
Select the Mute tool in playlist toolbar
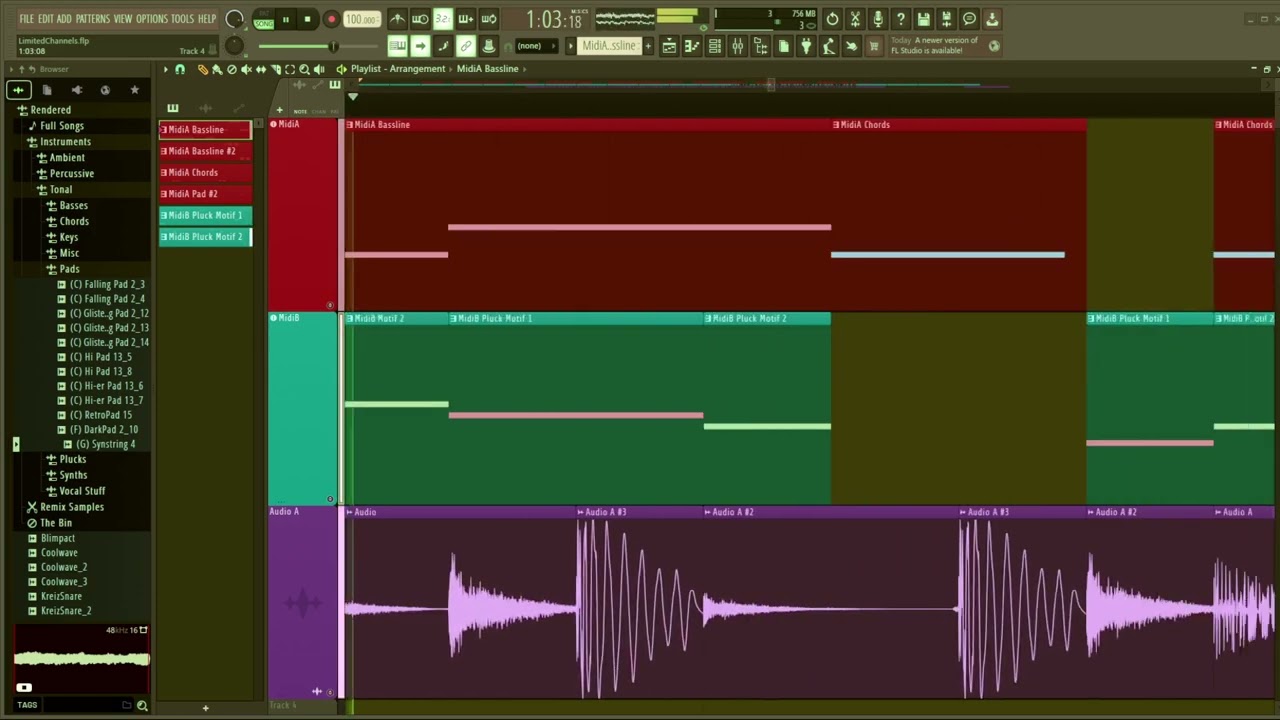(x=246, y=69)
